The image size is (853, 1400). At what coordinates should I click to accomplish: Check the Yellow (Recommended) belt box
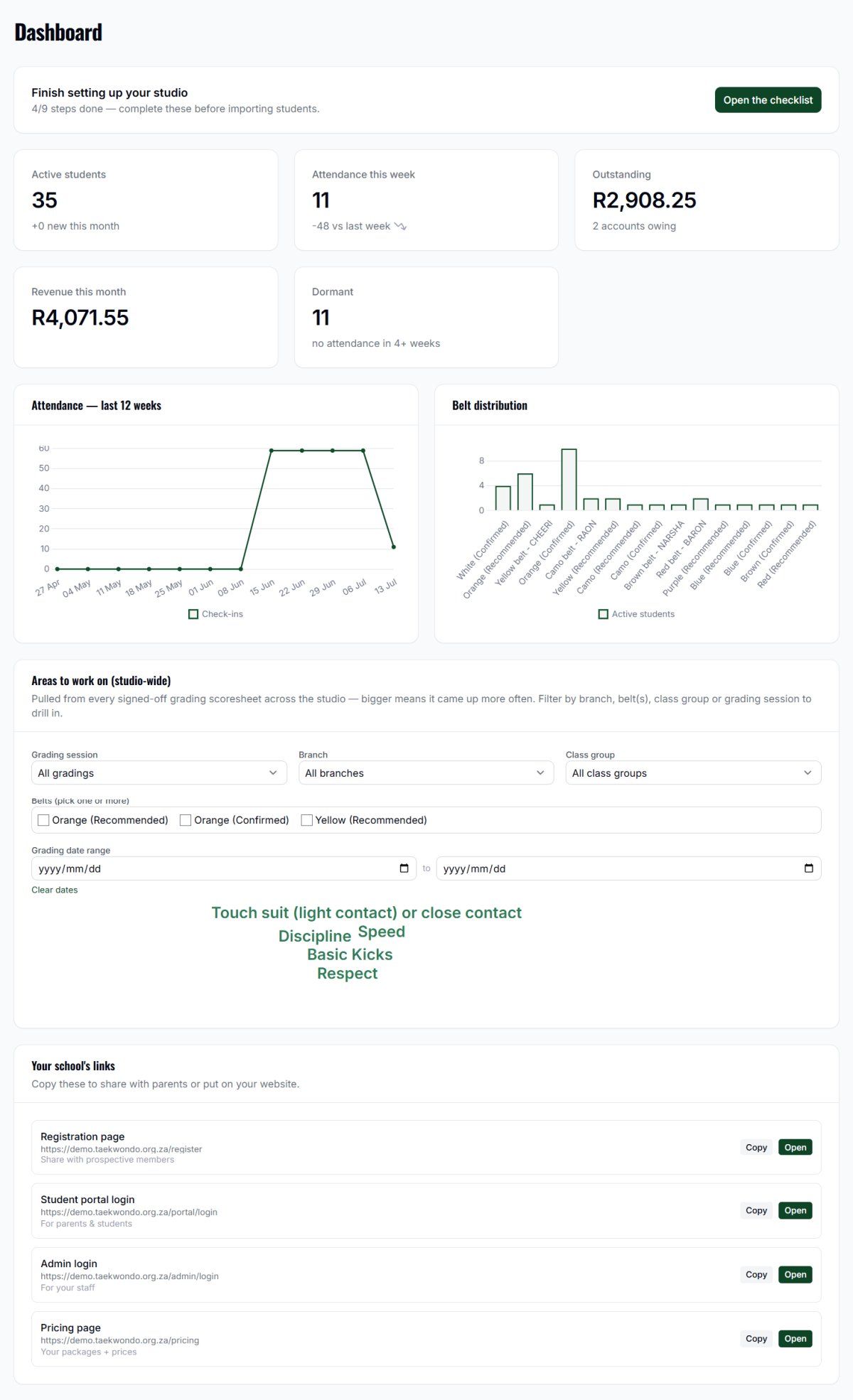307,820
